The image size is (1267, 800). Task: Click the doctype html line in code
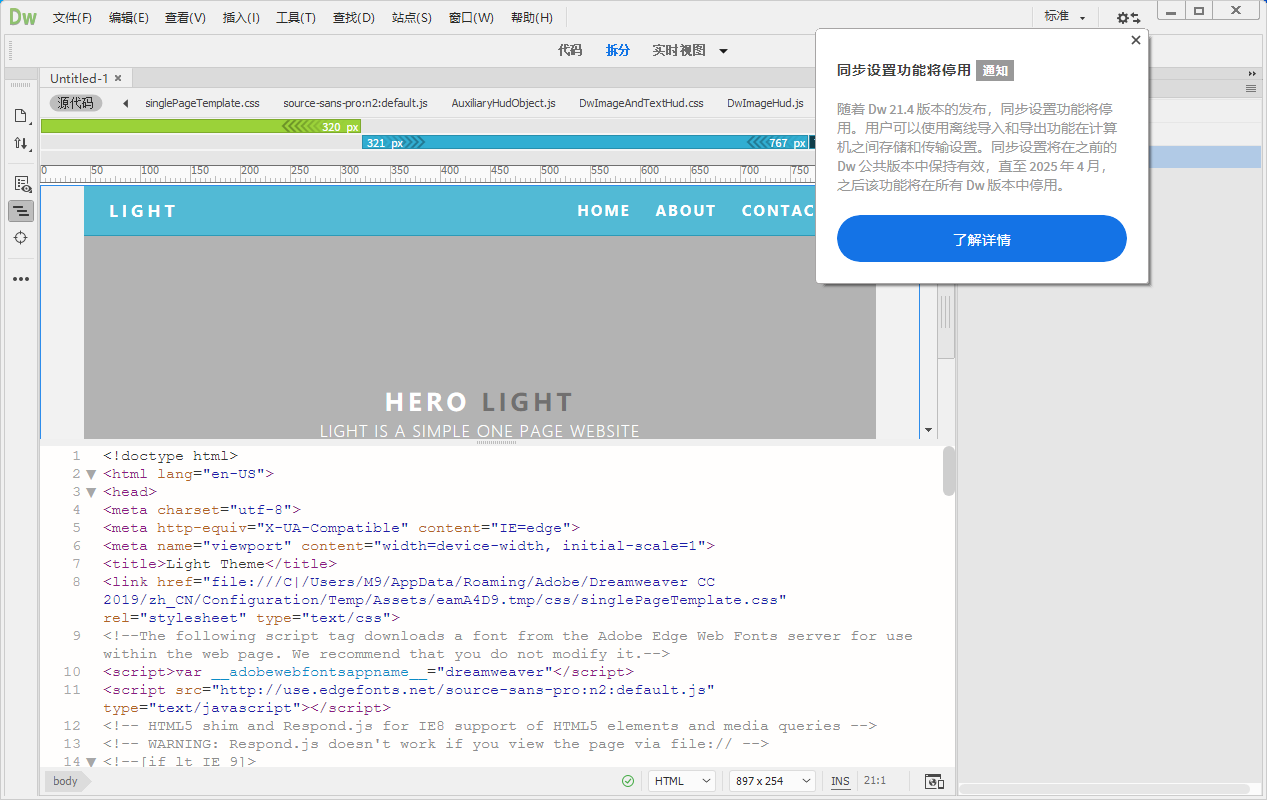pos(170,456)
